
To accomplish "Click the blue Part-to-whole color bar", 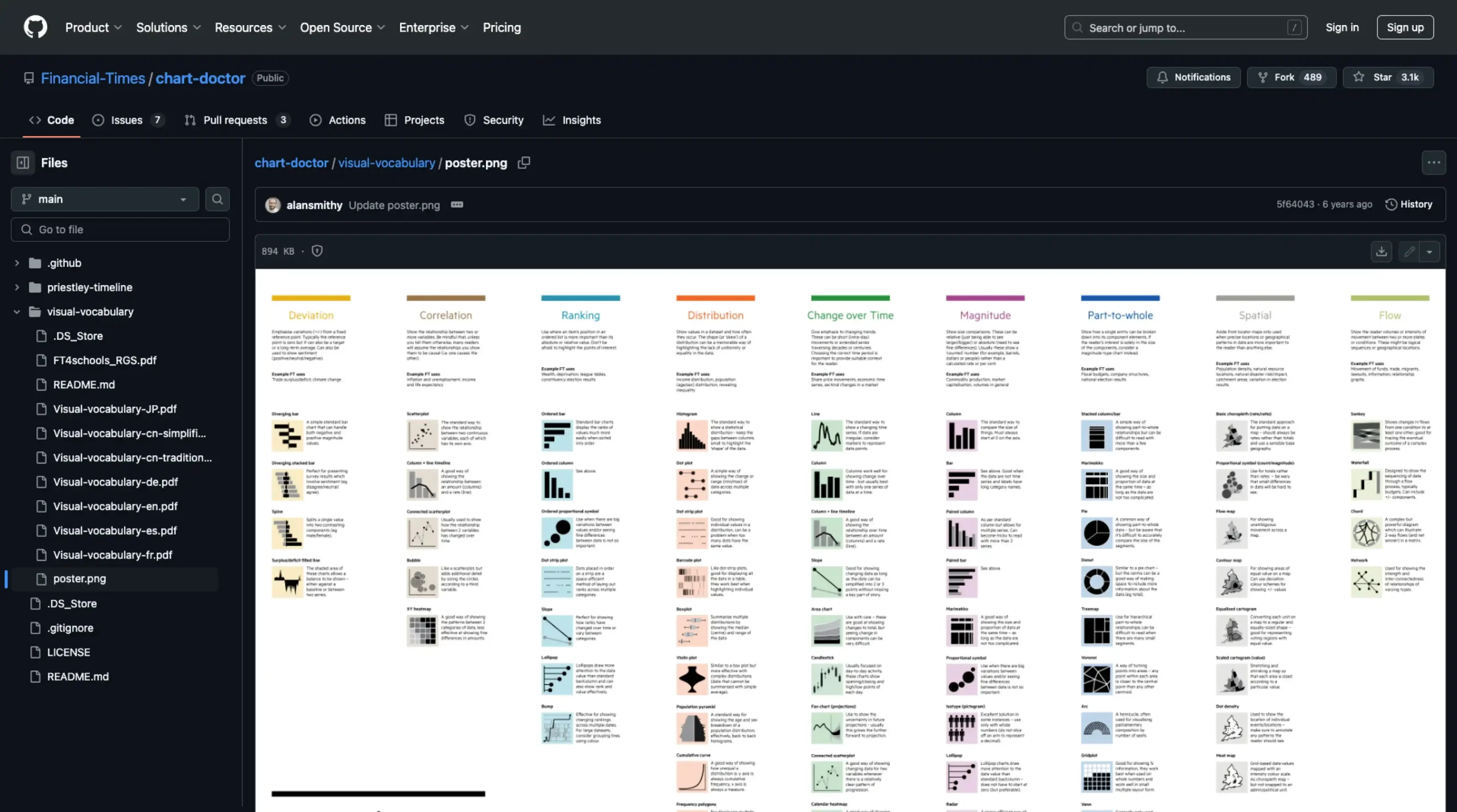I will [1120, 298].
